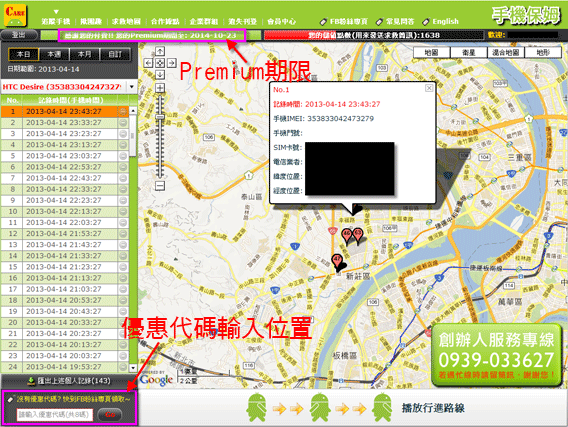The image size is (568, 427).
Task: Open the FB粉絲專頁 link
Action: coord(344,22)
